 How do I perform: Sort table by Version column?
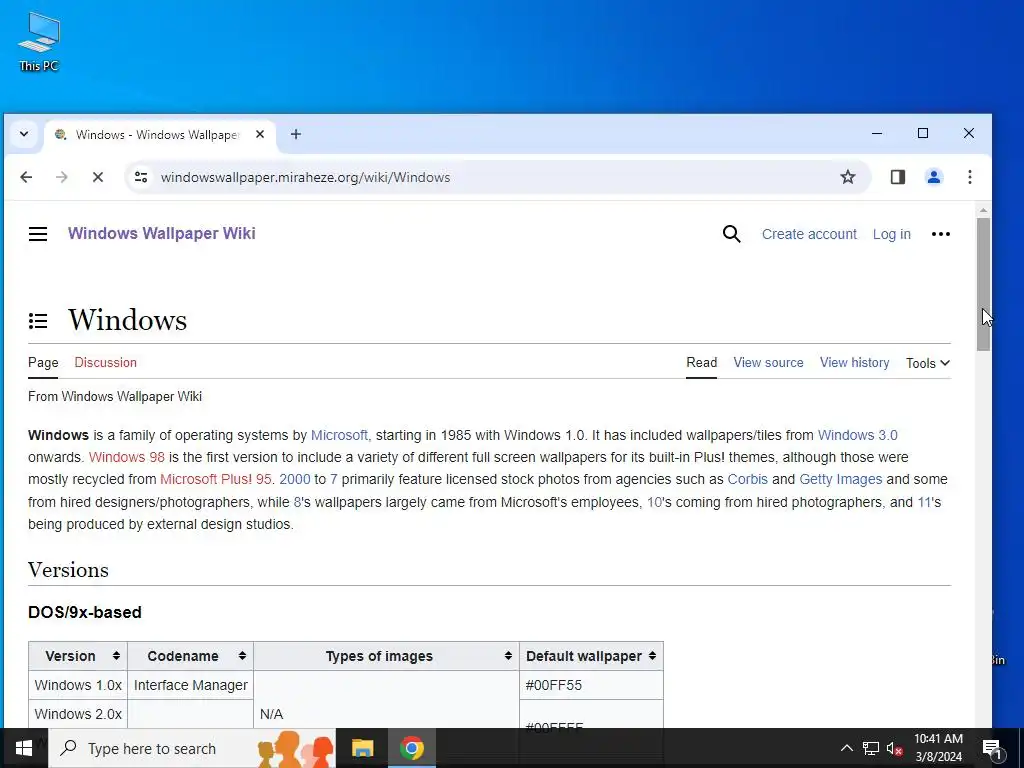[78, 656]
